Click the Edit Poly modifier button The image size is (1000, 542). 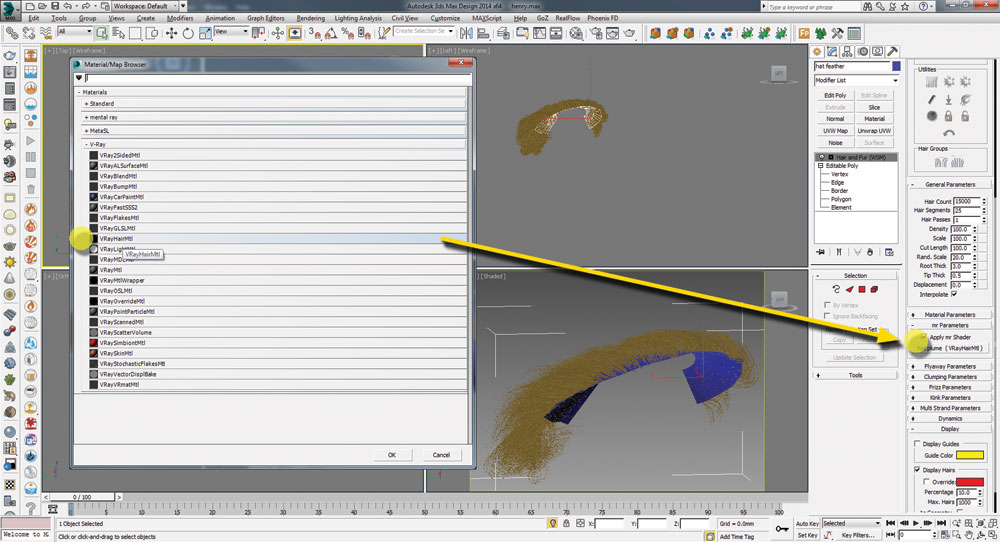tap(835, 95)
